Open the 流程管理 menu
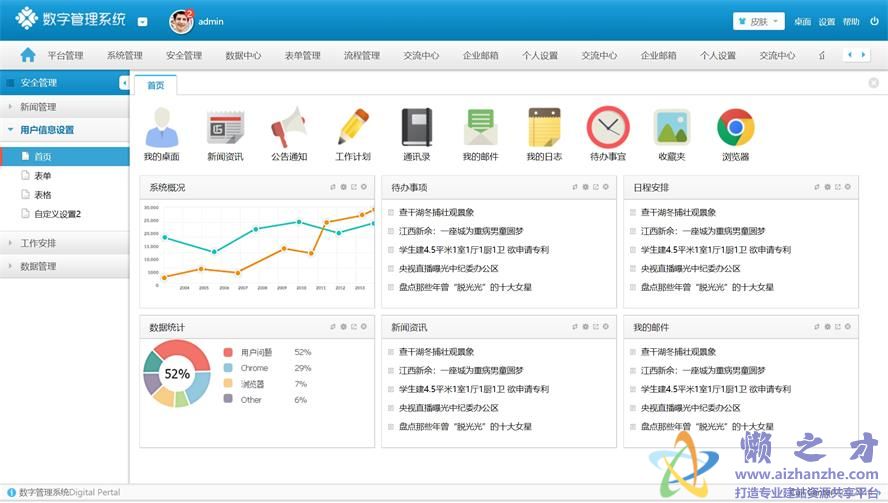The image size is (888, 503). pos(362,56)
